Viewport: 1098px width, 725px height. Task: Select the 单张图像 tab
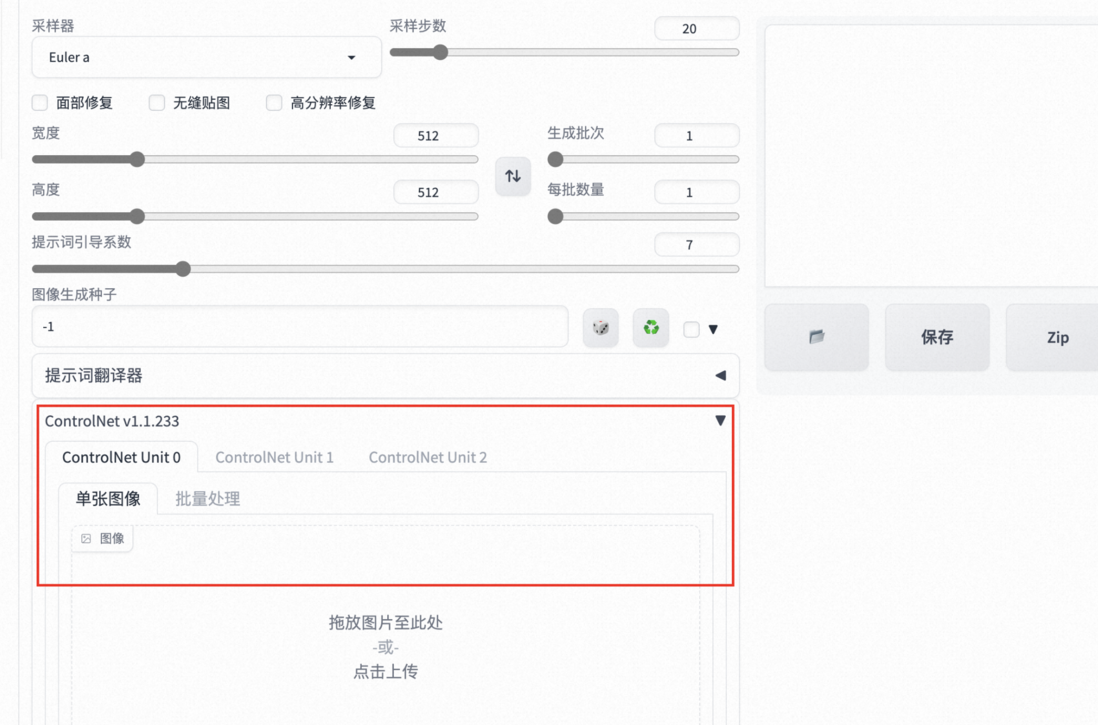pyautogui.click(x=108, y=499)
